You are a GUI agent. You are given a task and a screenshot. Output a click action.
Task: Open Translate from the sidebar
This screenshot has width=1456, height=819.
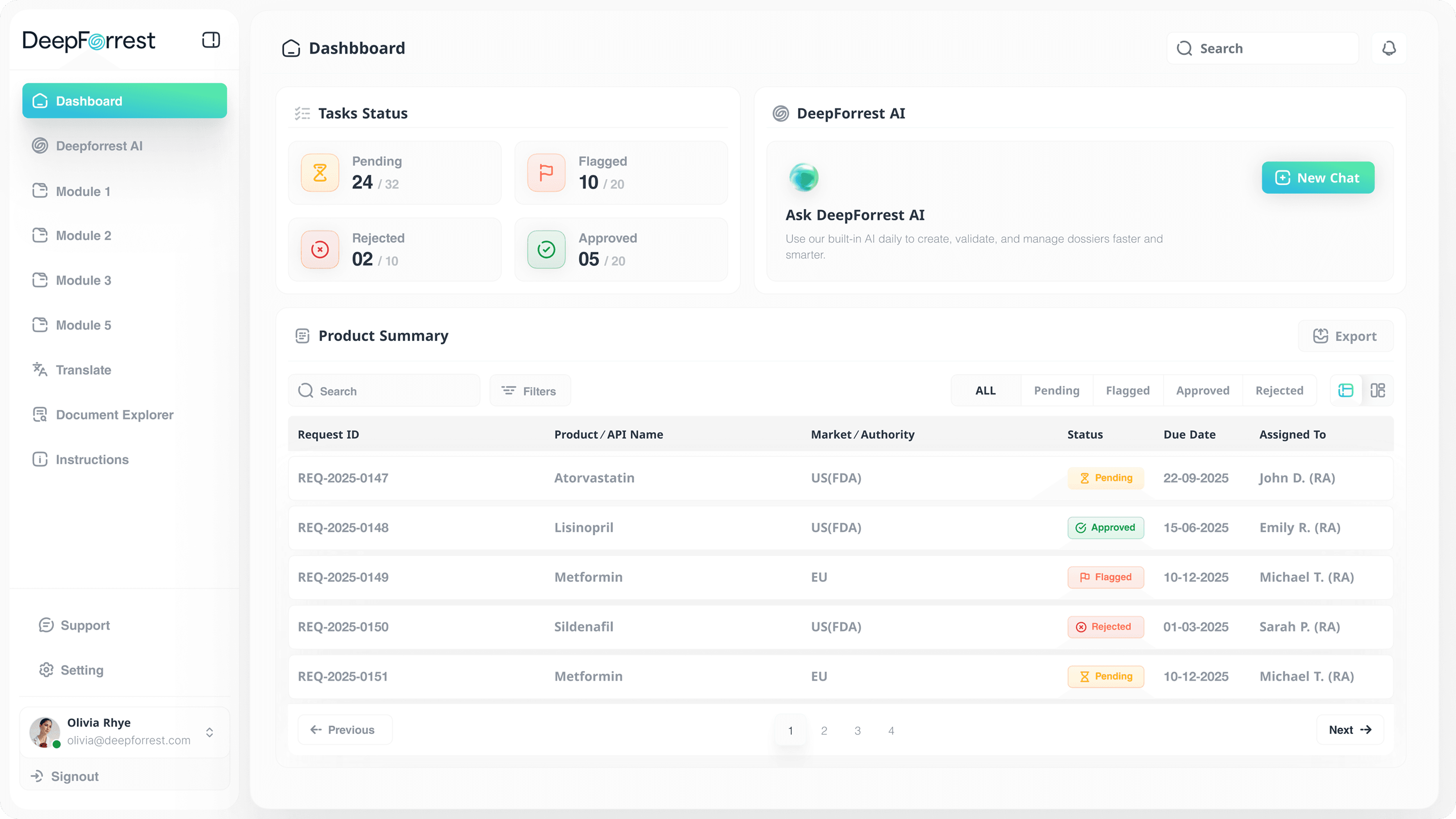(x=83, y=370)
